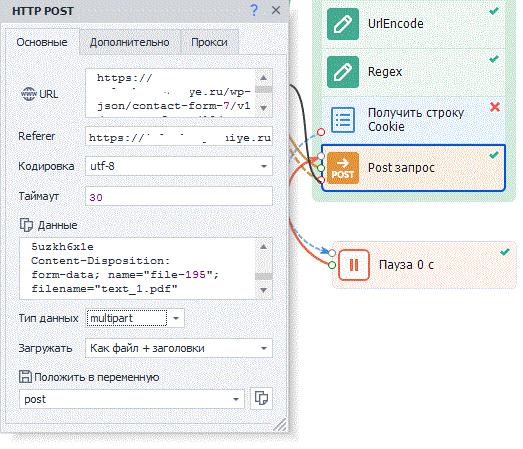Click copy button next to post variable

coord(261,398)
